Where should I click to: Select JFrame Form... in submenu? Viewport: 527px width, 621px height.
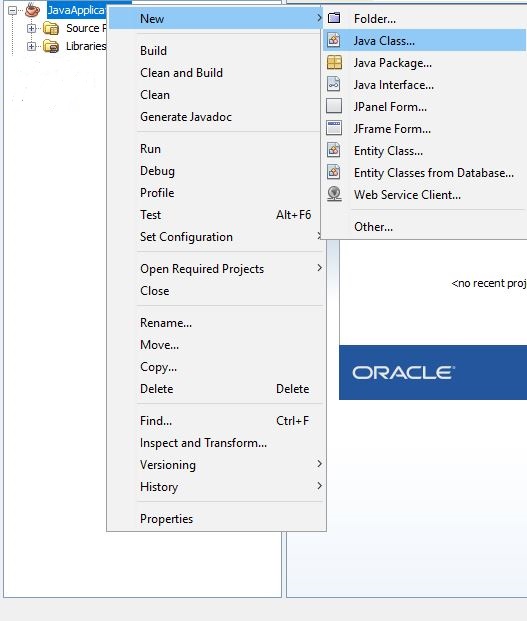[425, 129]
